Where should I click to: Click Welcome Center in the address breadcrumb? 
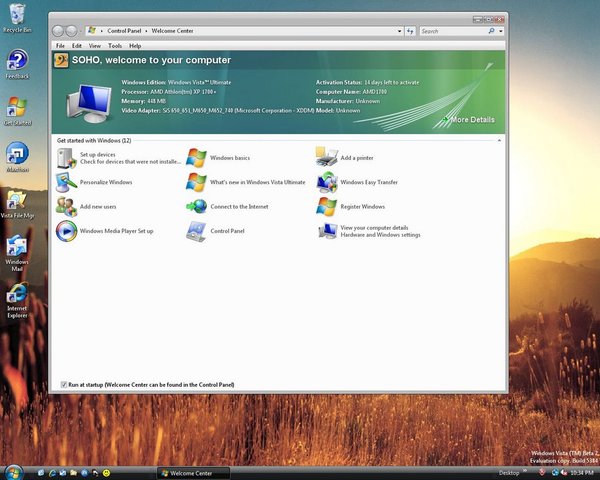[x=172, y=31]
